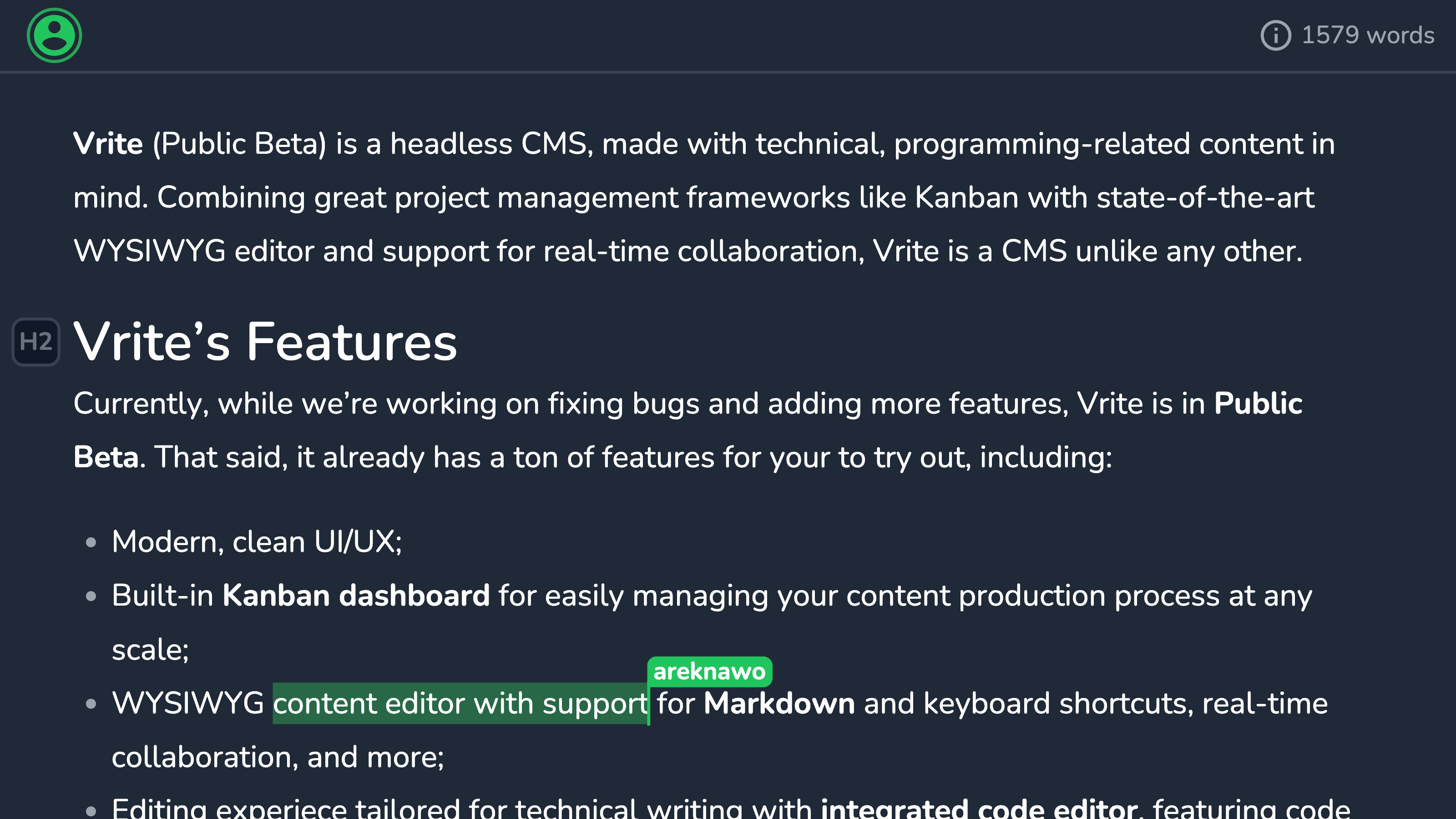Image resolution: width=1456 pixels, height=819 pixels.
Task: Click the green user profile avatar icon
Action: click(54, 35)
